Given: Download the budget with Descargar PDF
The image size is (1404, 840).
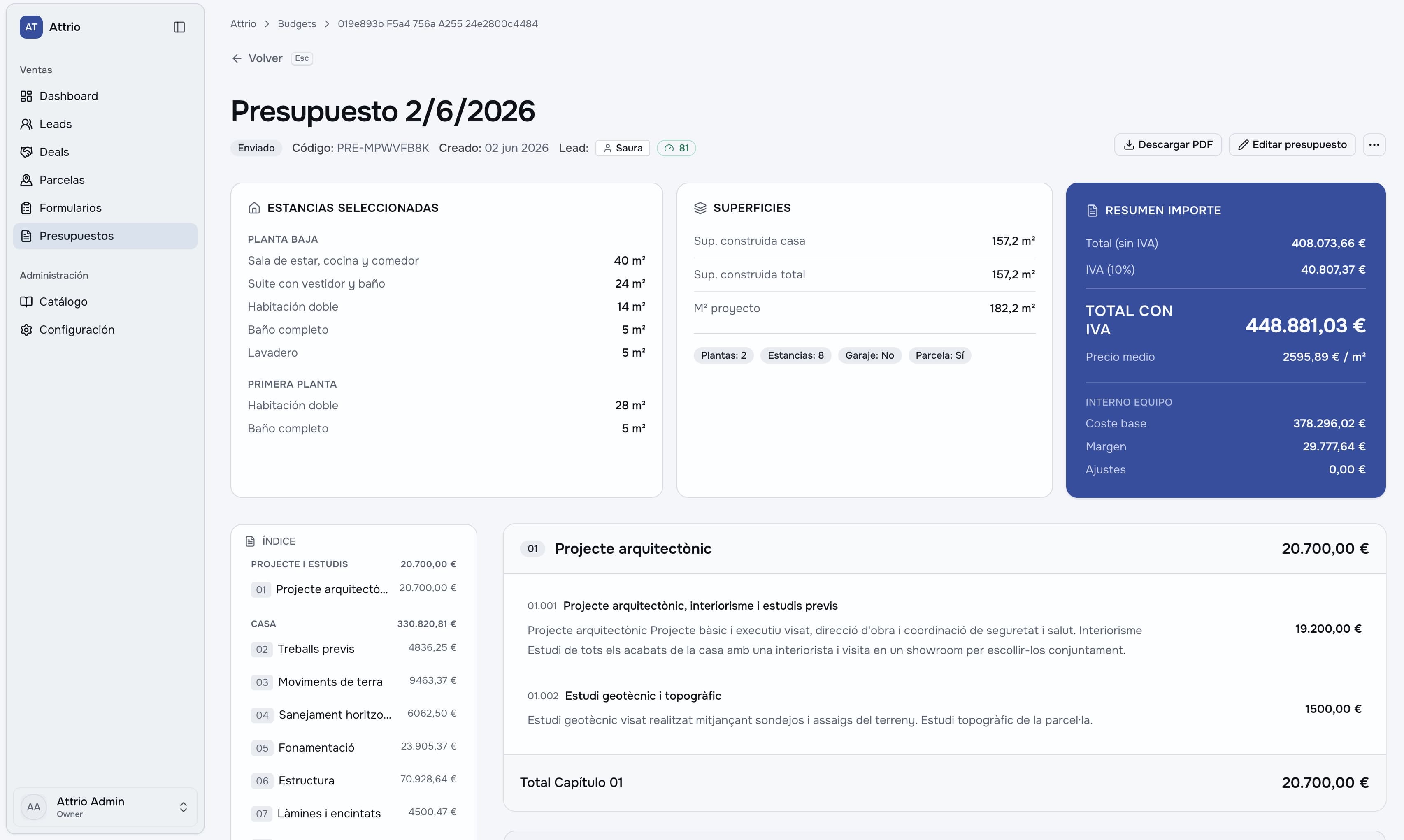Looking at the screenshot, I should [x=1167, y=145].
